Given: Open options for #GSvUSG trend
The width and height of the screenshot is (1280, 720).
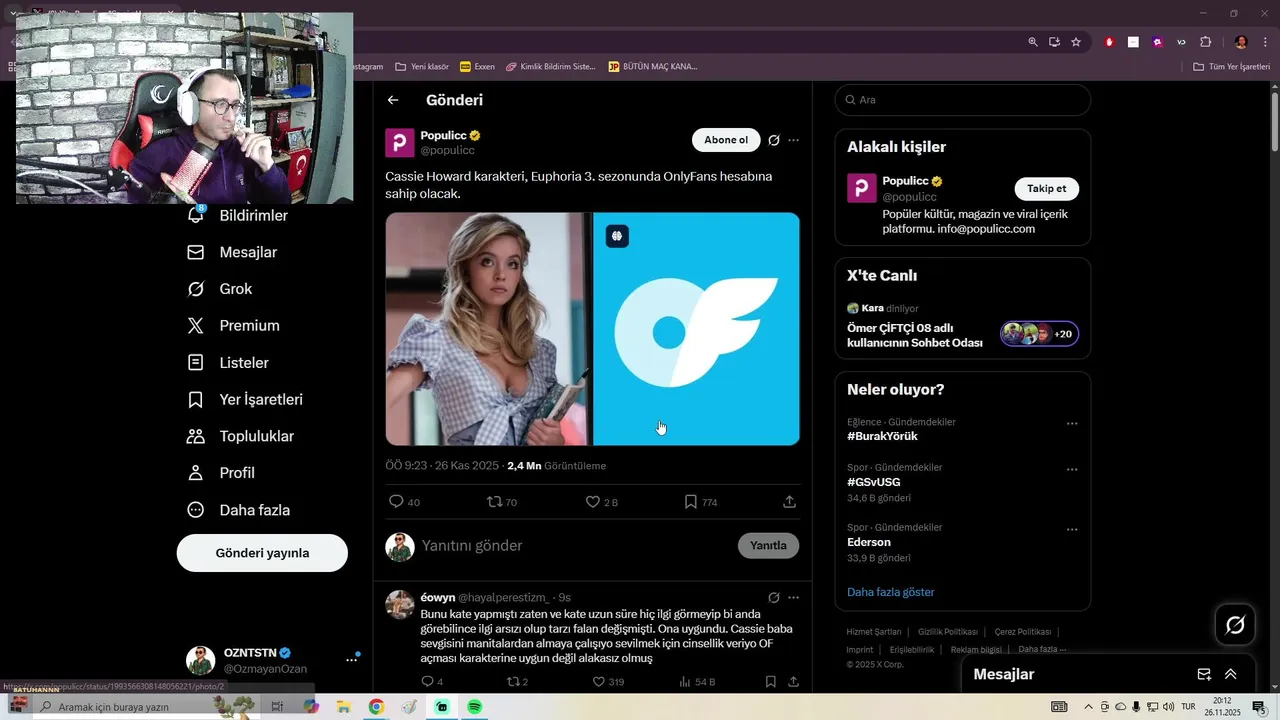Looking at the screenshot, I should (1072, 470).
